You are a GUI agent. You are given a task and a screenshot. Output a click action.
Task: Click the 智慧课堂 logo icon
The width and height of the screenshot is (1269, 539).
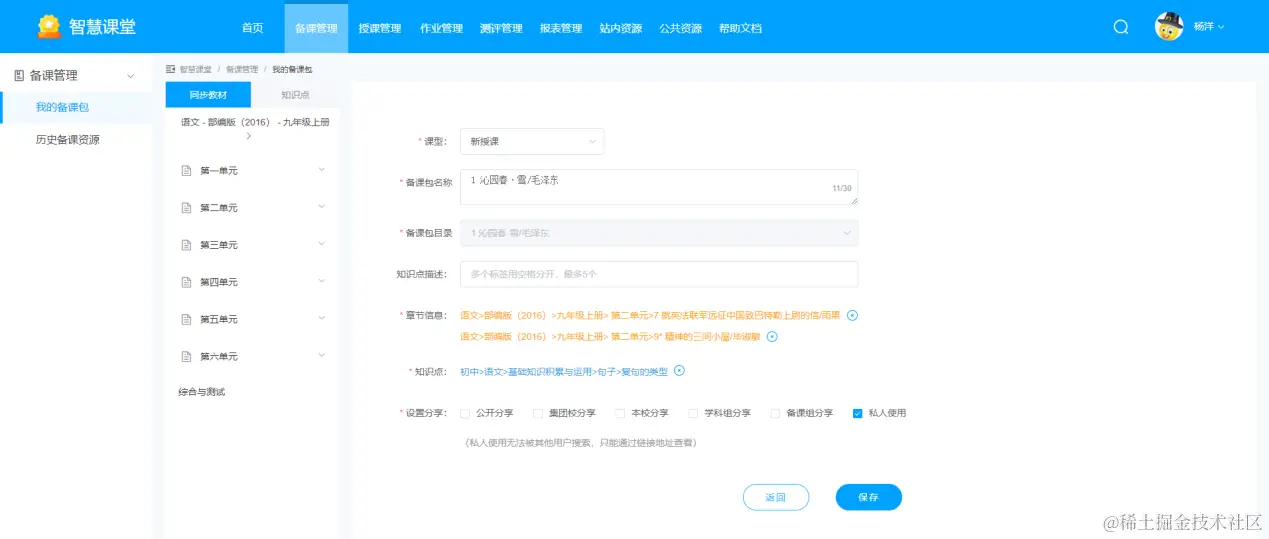pyautogui.click(x=49, y=27)
